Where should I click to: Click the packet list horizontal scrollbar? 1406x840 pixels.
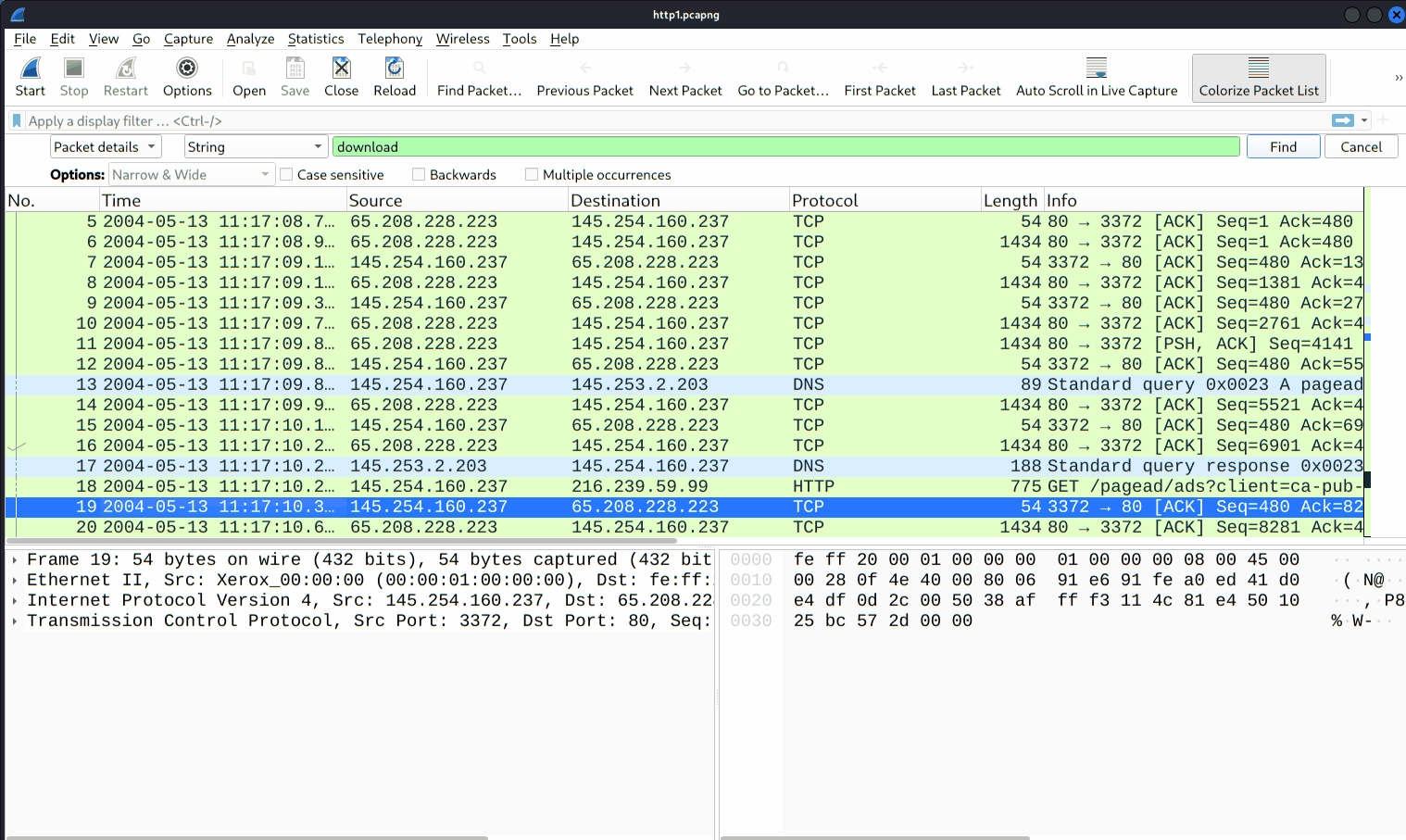(x=341, y=541)
